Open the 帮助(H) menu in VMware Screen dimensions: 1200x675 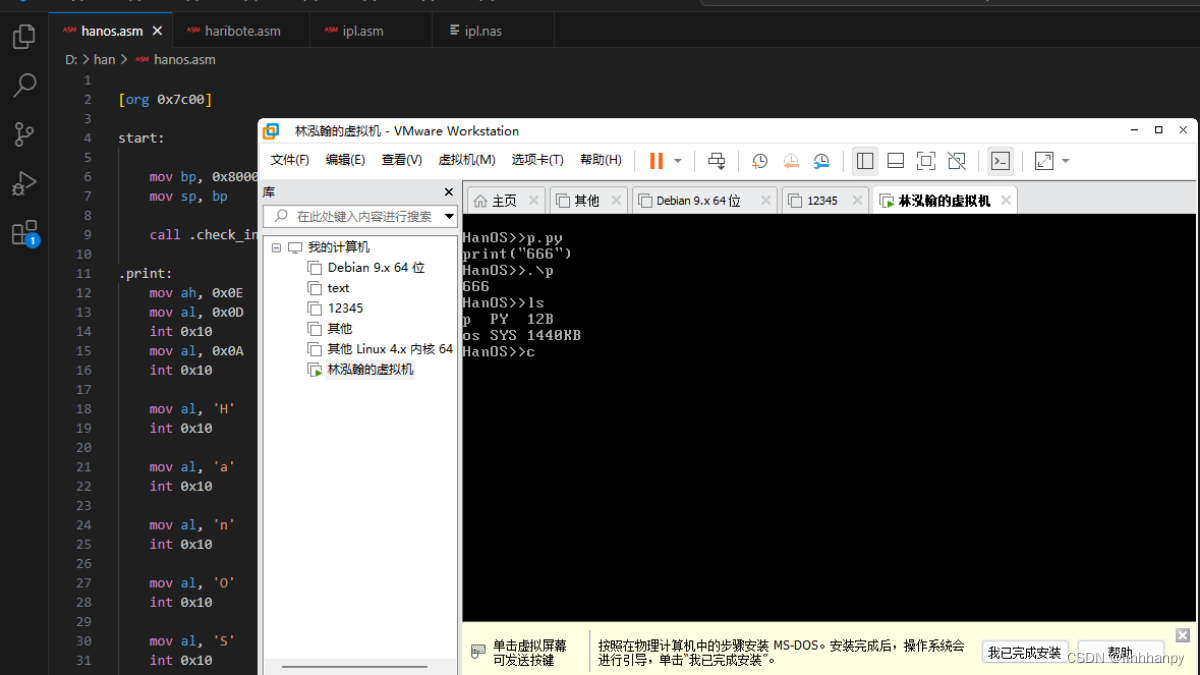[601, 160]
